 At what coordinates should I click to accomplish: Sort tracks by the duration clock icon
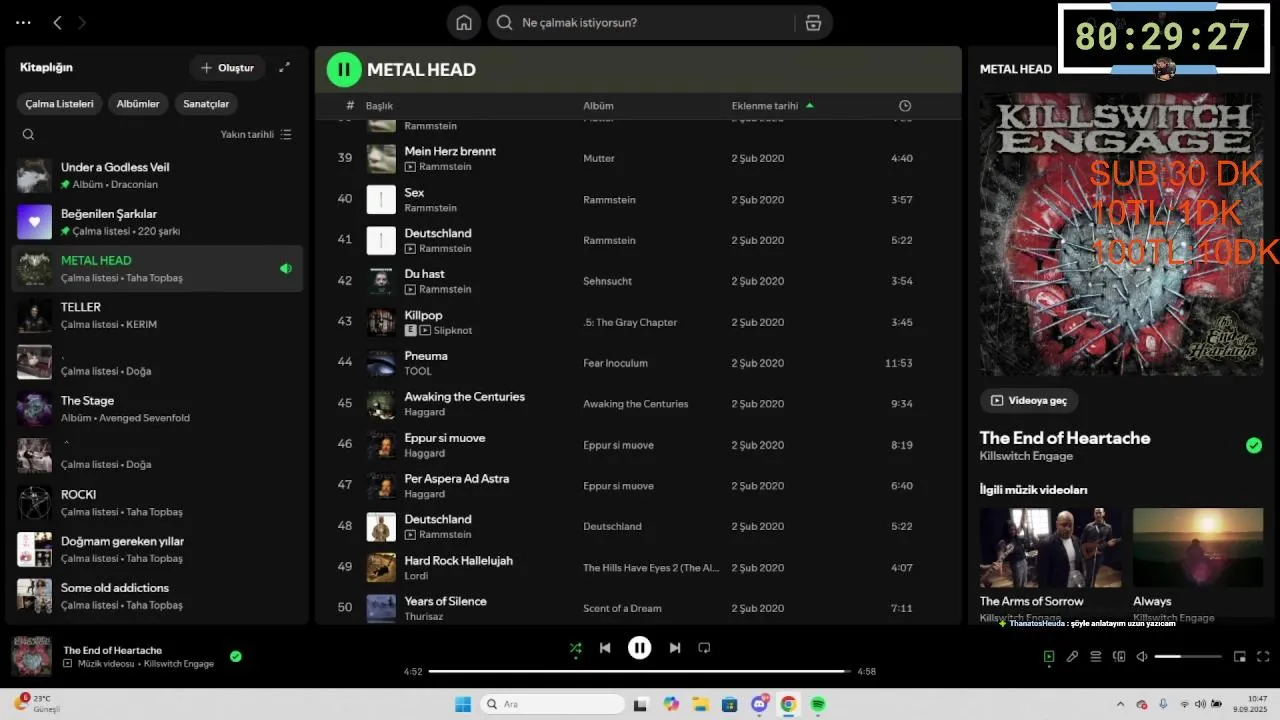(x=905, y=105)
